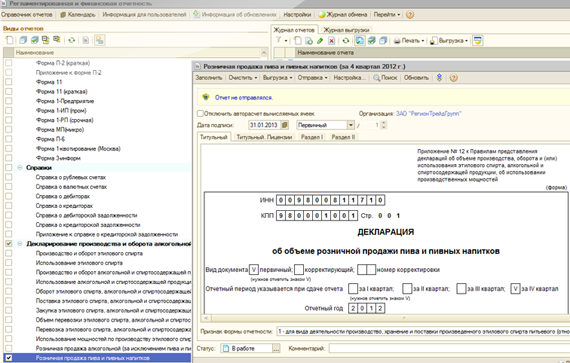Click the uncheck-all icon in Журнал отчетов toolbar
Image resolution: width=570 pixels, height=363 pixels.
pyautogui.click(x=383, y=40)
